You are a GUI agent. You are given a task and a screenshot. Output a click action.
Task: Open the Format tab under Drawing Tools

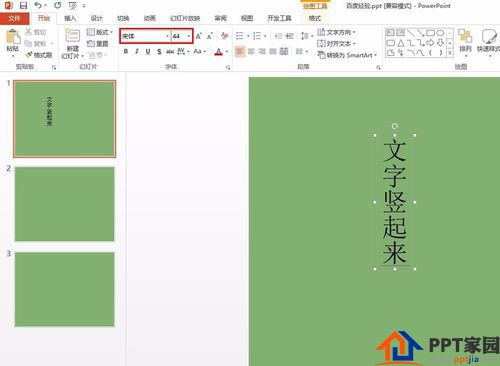(x=314, y=18)
